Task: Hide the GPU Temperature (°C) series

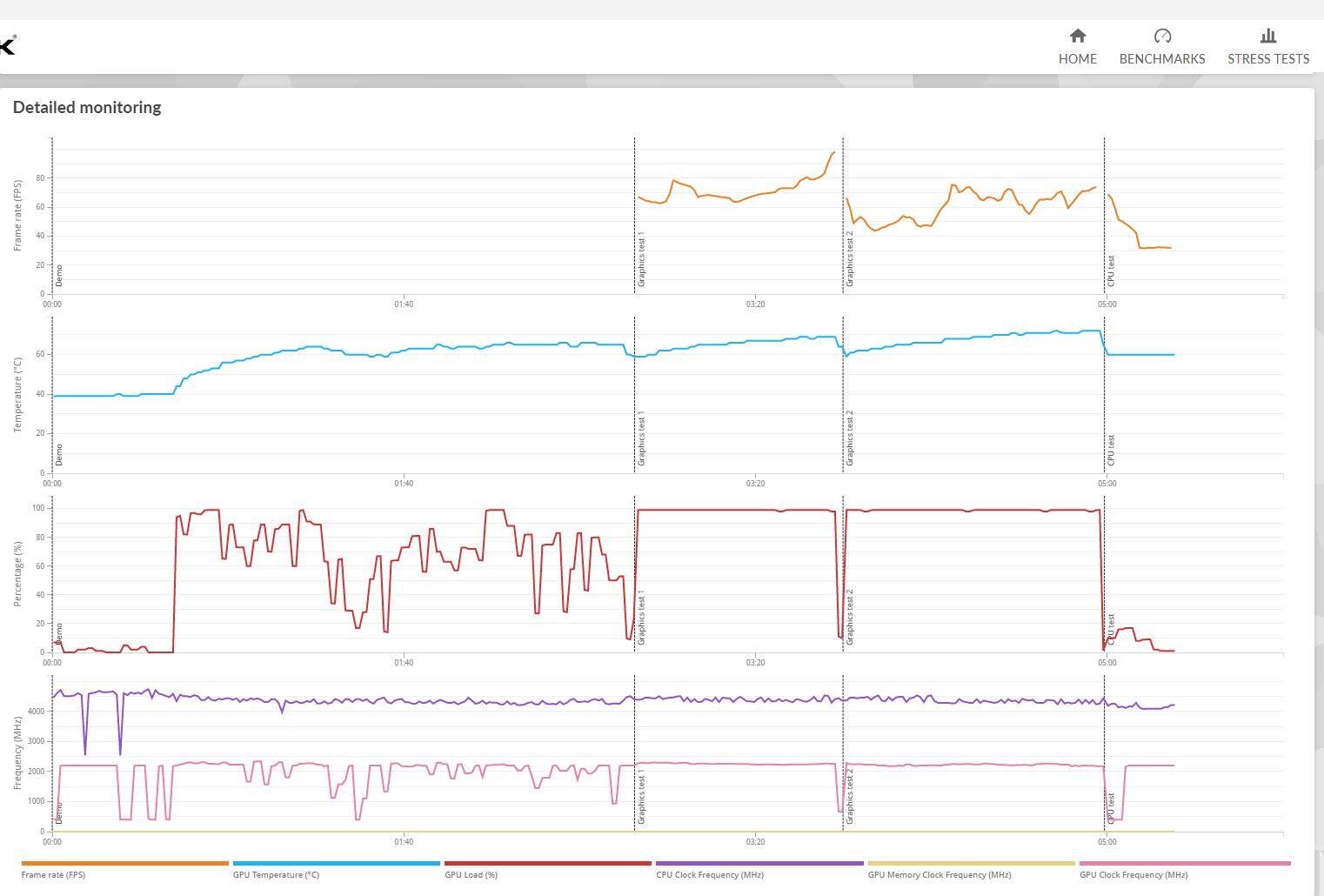Action: coord(276,874)
